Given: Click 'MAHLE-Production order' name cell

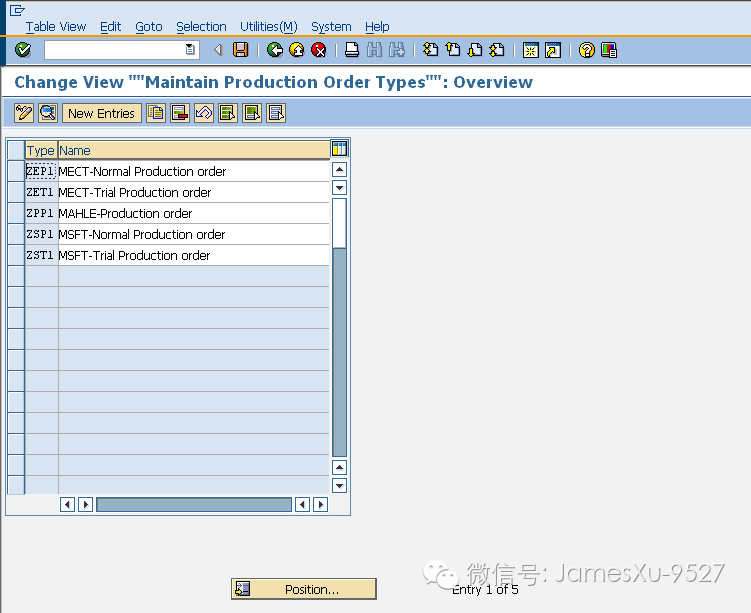Looking at the screenshot, I should pyautogui.click(x=193, y=213).
